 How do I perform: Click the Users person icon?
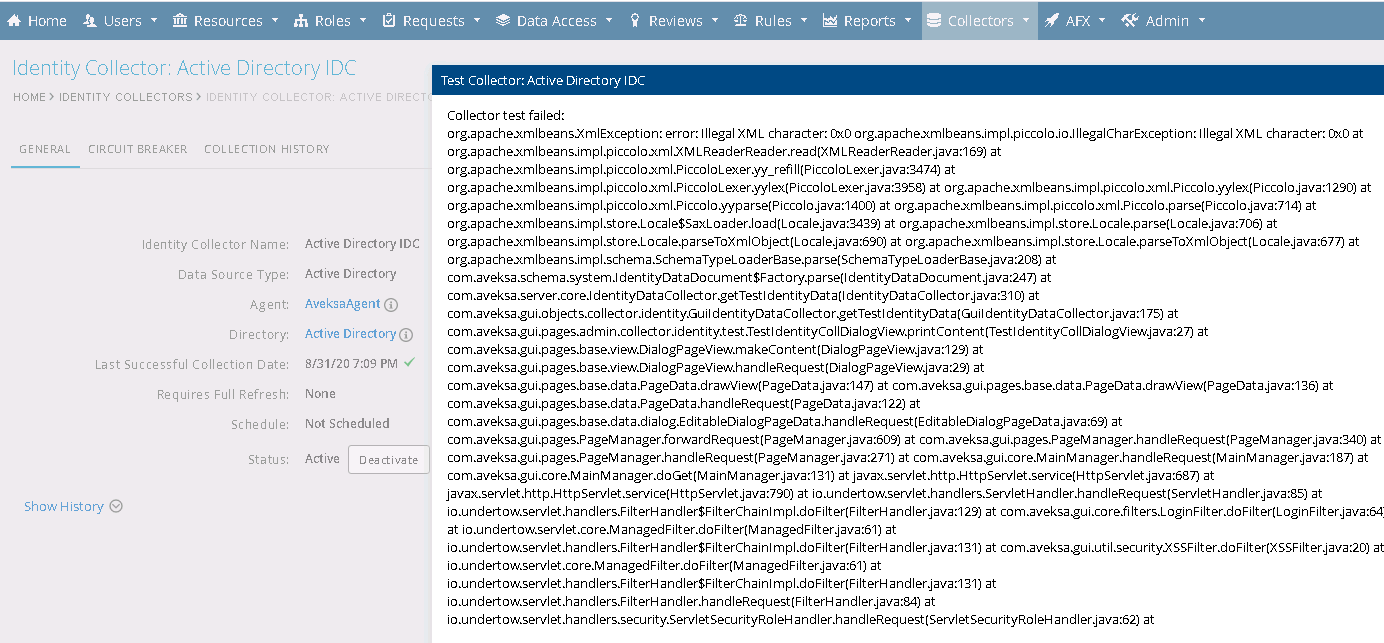[90, 21]
